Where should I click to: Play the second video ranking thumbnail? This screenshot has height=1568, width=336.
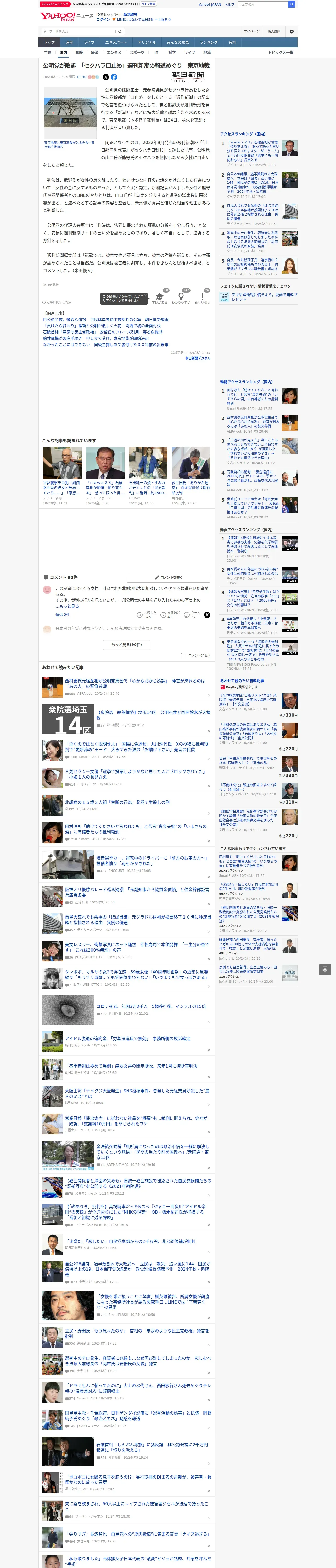[x=290, y=575]
